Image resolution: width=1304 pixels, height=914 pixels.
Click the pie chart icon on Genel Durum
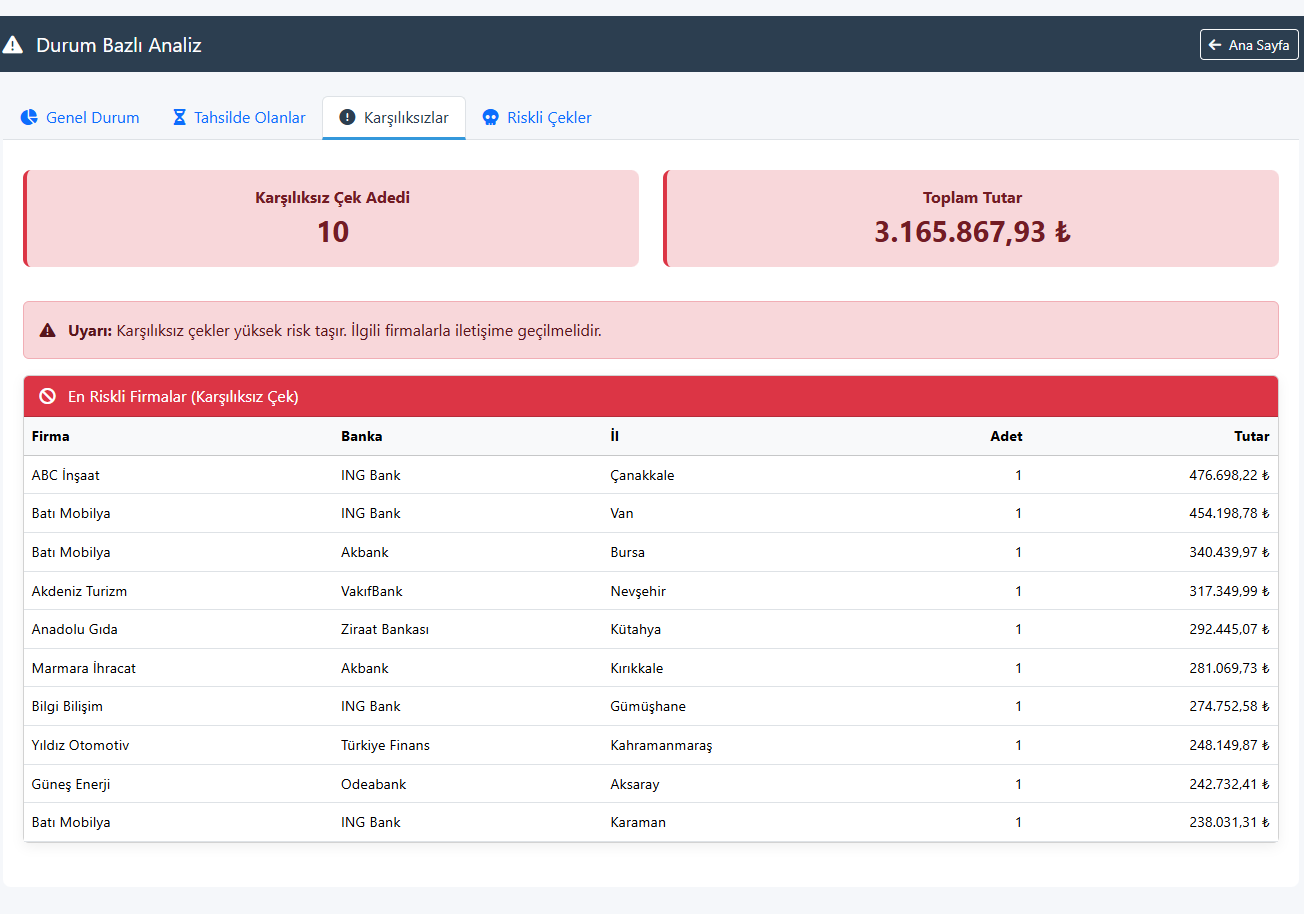pos(29,118)
